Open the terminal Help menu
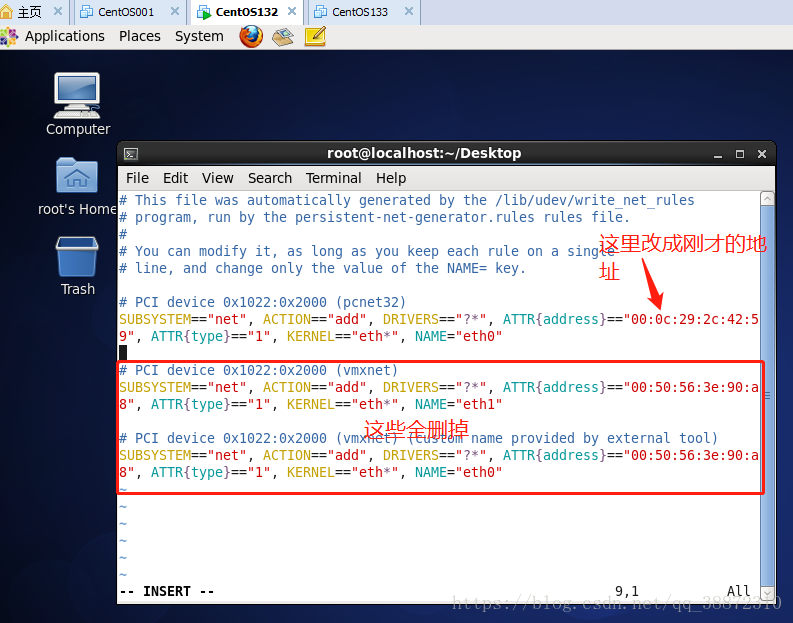This screenshot has height=623, width=793. [390, 178]
